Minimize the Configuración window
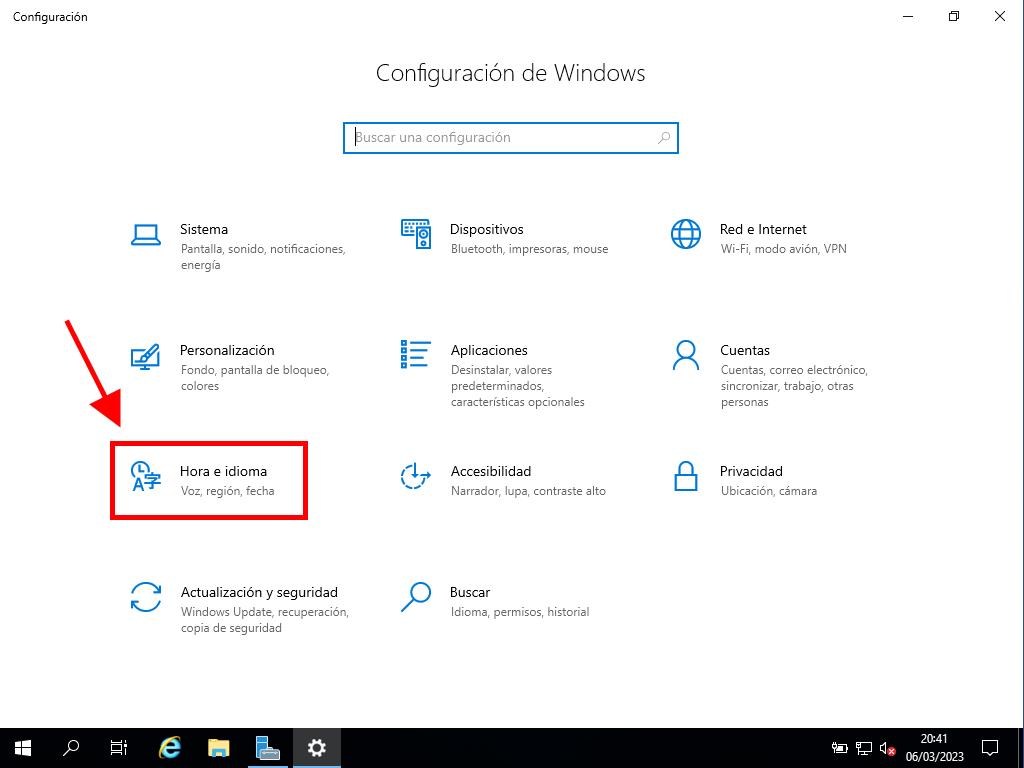 click(908, 16)
